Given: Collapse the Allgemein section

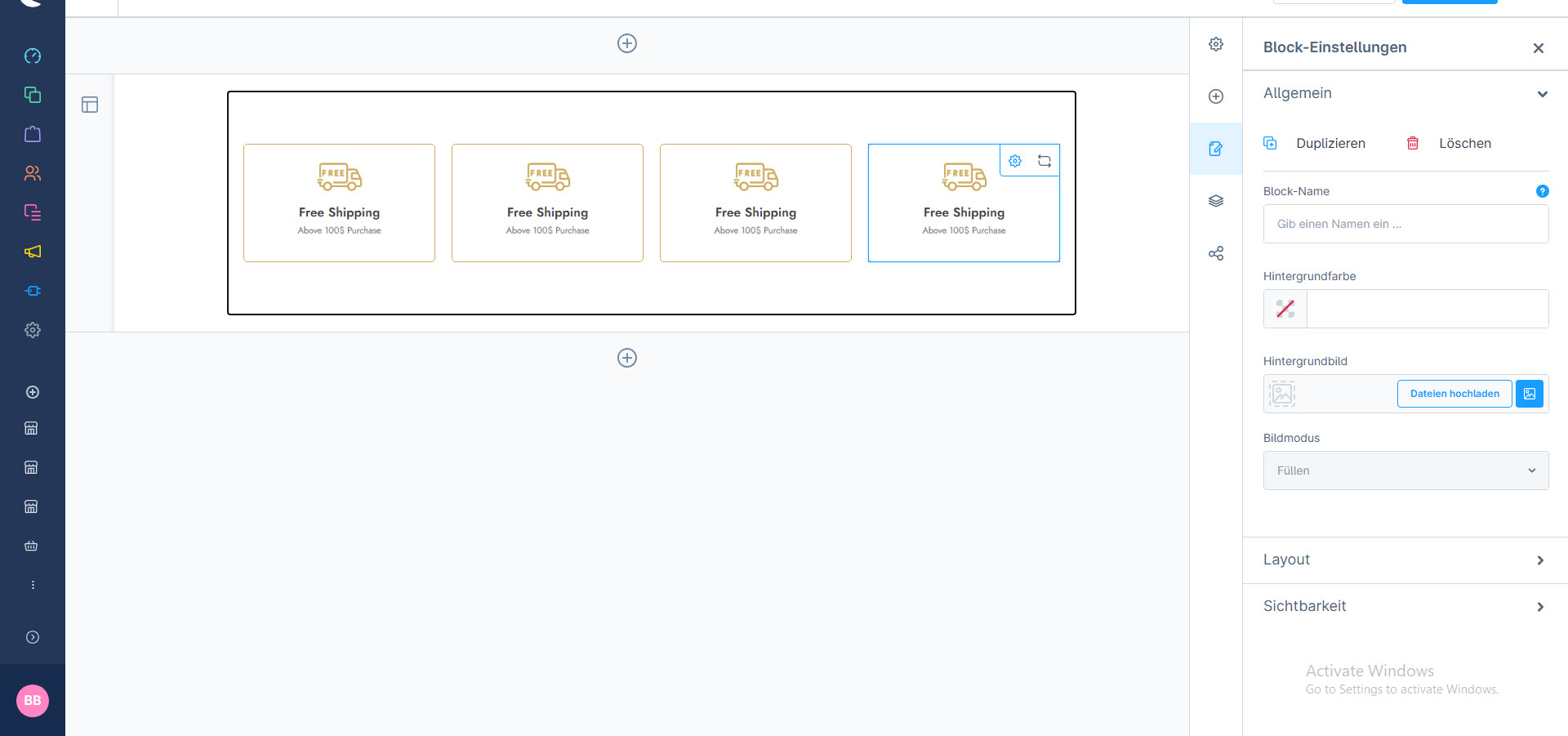Looking at the screenshot, I should [x=1542, y=94].
